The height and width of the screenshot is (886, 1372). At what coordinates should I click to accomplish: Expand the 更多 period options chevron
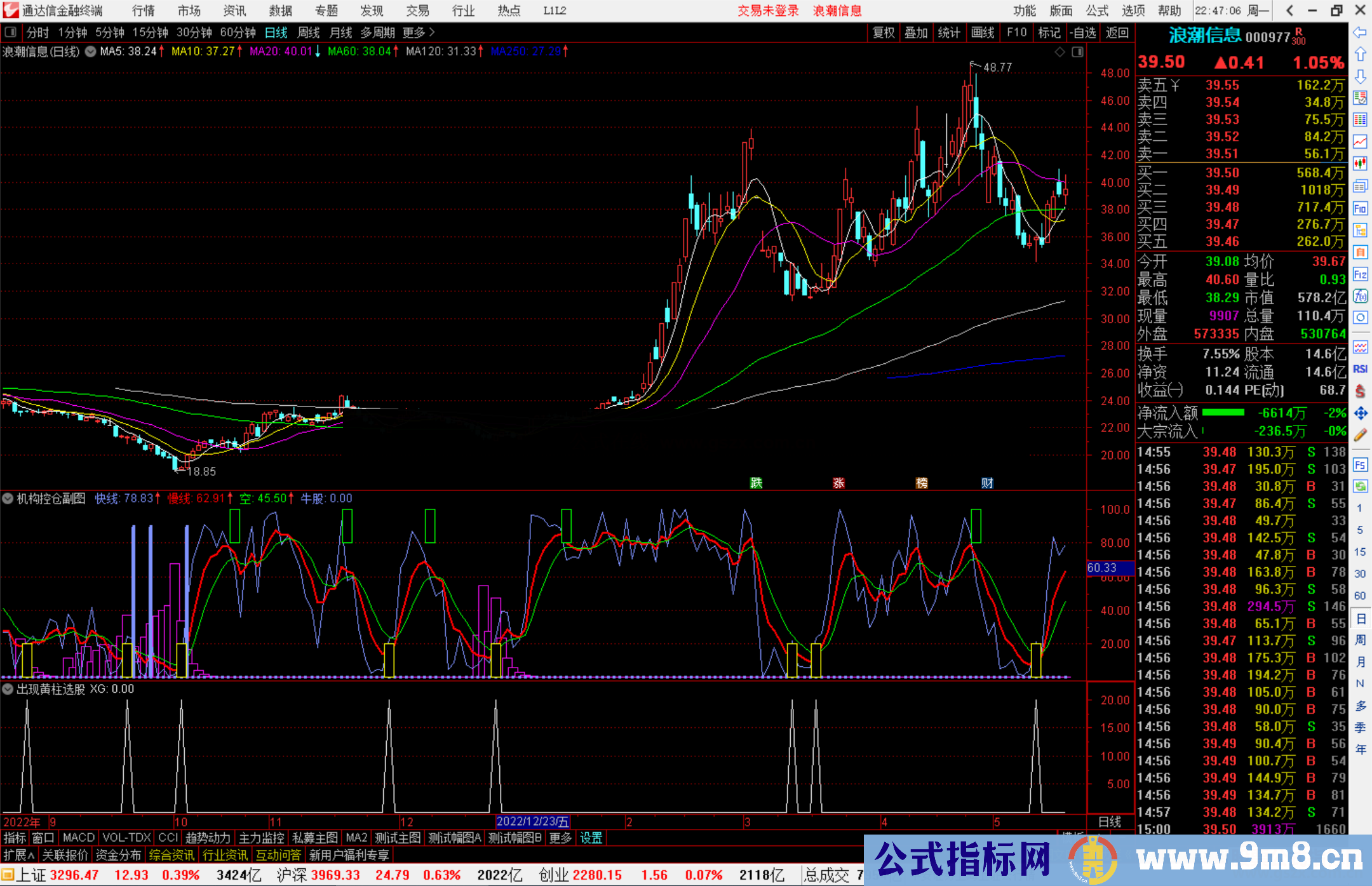(432, 32)
